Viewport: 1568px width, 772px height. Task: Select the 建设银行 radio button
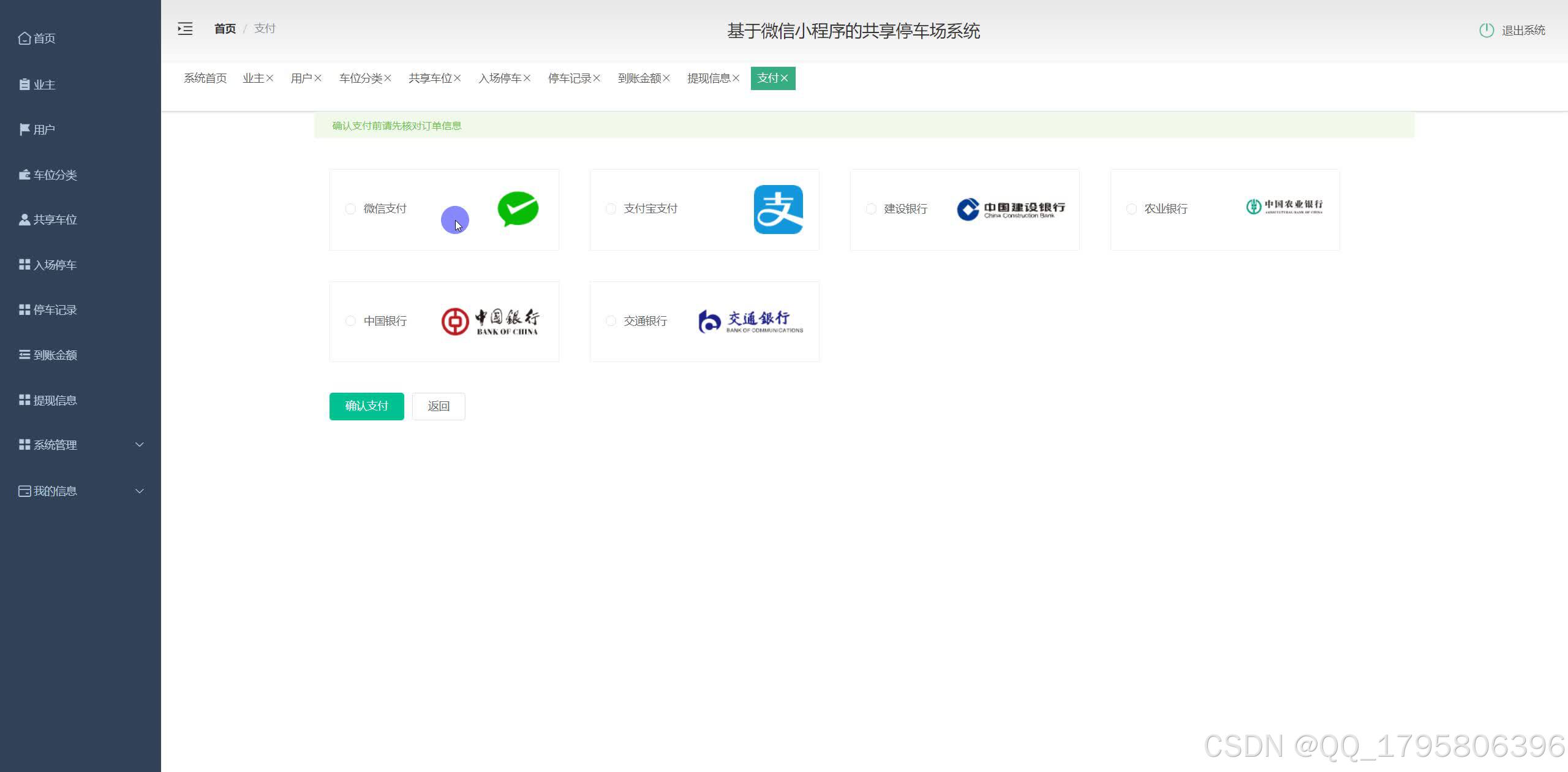871,209
